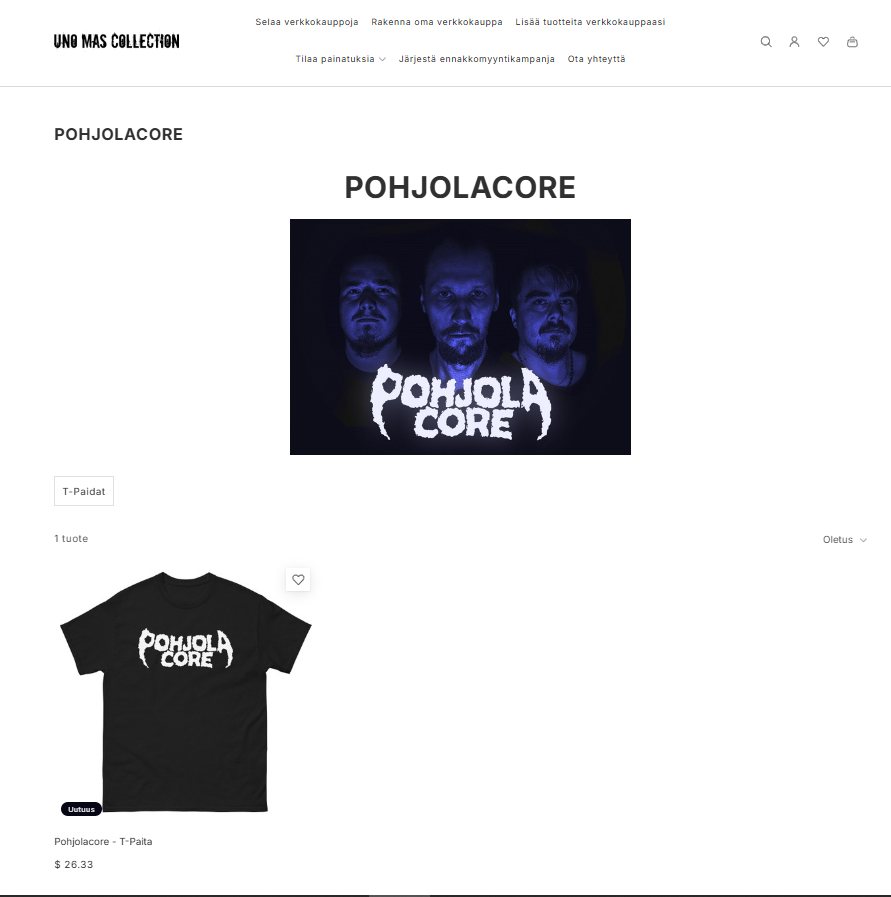Go to Selaa verkkokauppoja
This screenshot has width=891, height=897.
[x=307, y=22]
